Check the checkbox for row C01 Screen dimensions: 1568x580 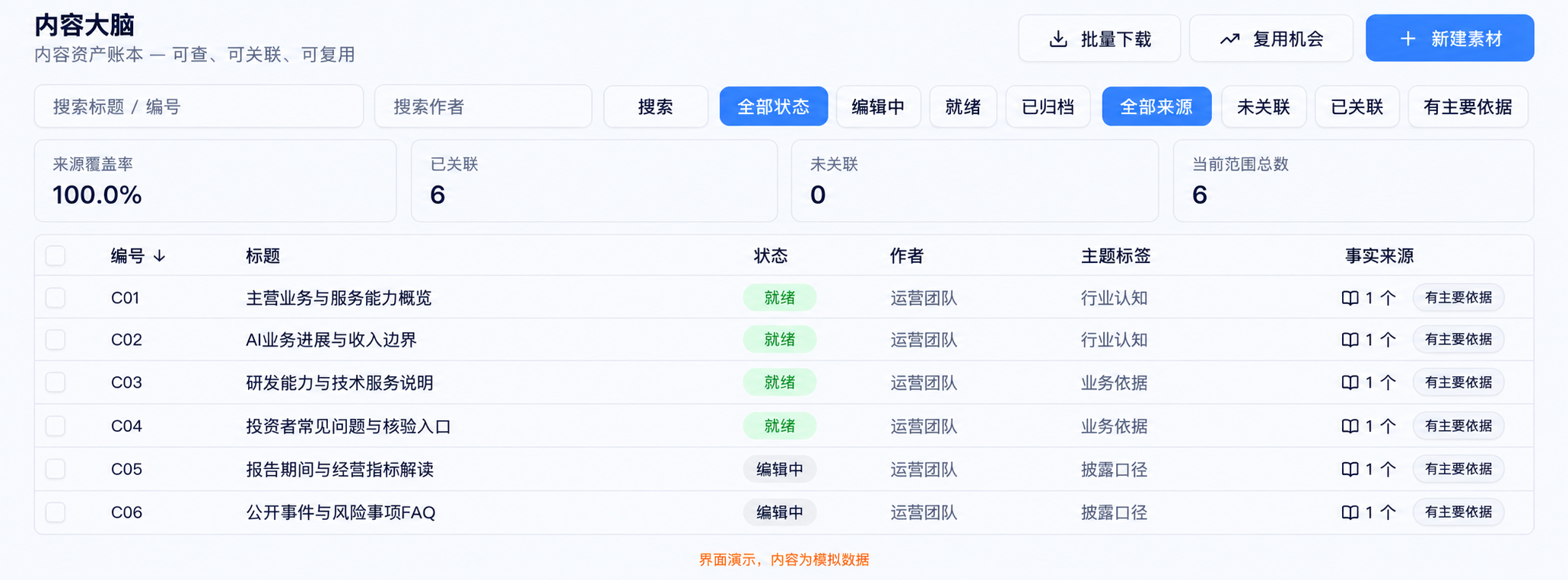pos(56,297)
